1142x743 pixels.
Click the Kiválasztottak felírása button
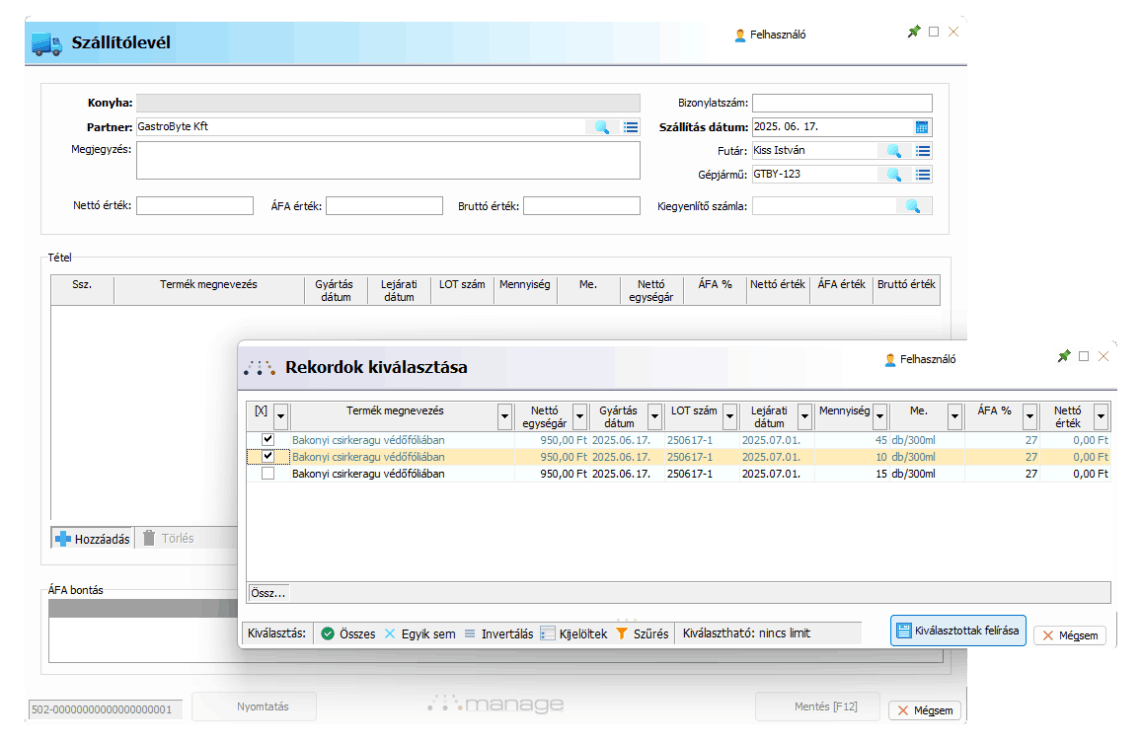958,631
